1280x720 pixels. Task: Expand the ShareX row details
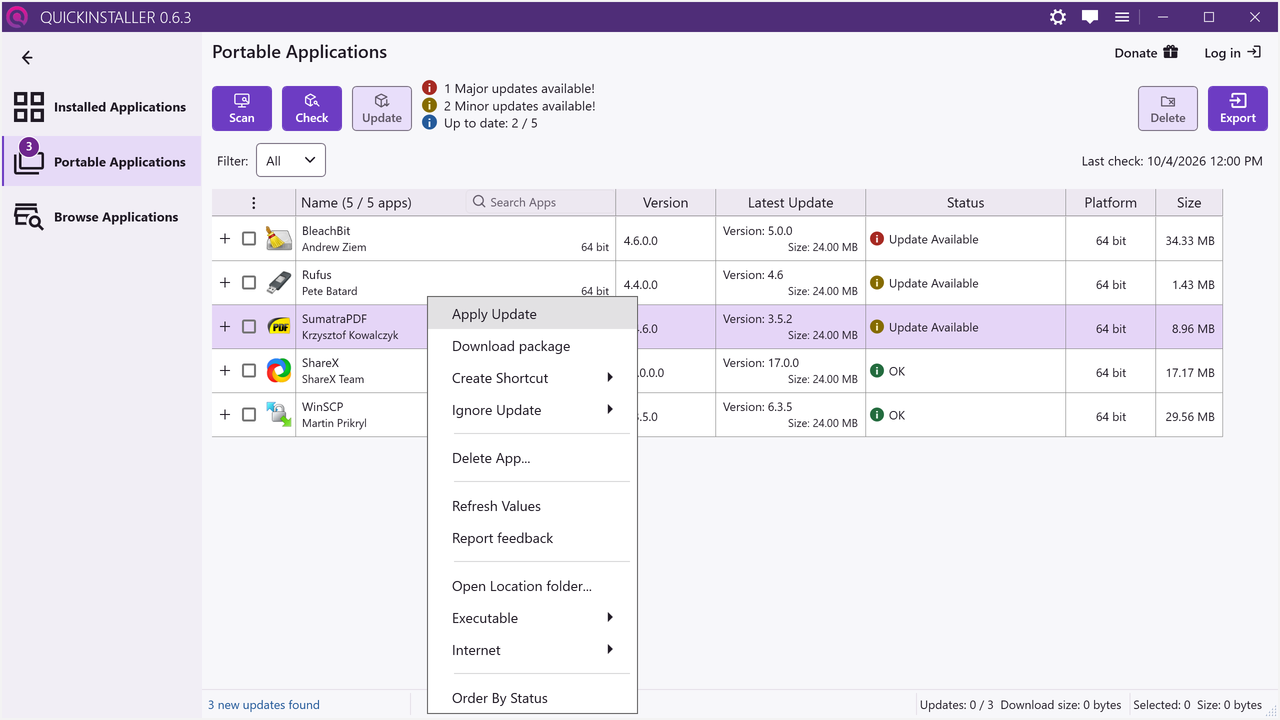tap(225, 371)
